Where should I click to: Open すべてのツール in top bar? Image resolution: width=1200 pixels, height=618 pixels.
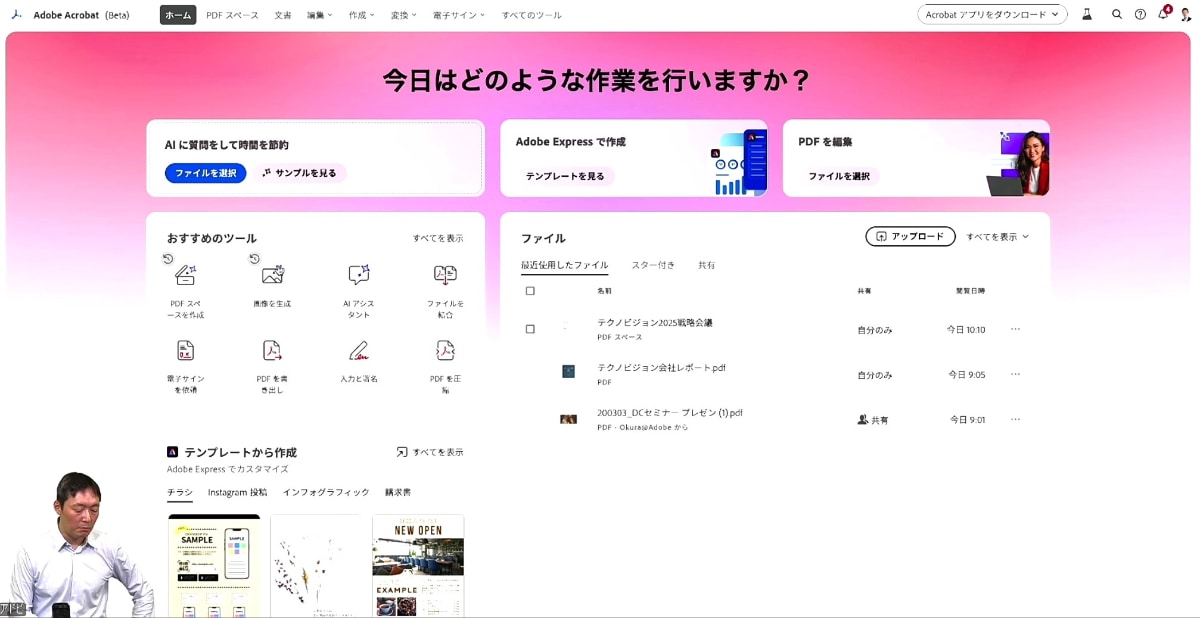coord(531,15)
